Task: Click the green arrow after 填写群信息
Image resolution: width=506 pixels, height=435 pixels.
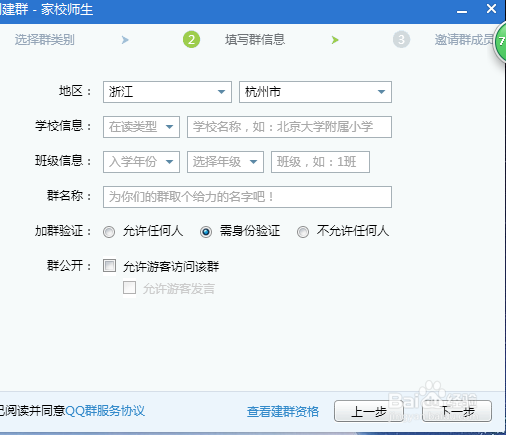Action: [335, 40]
